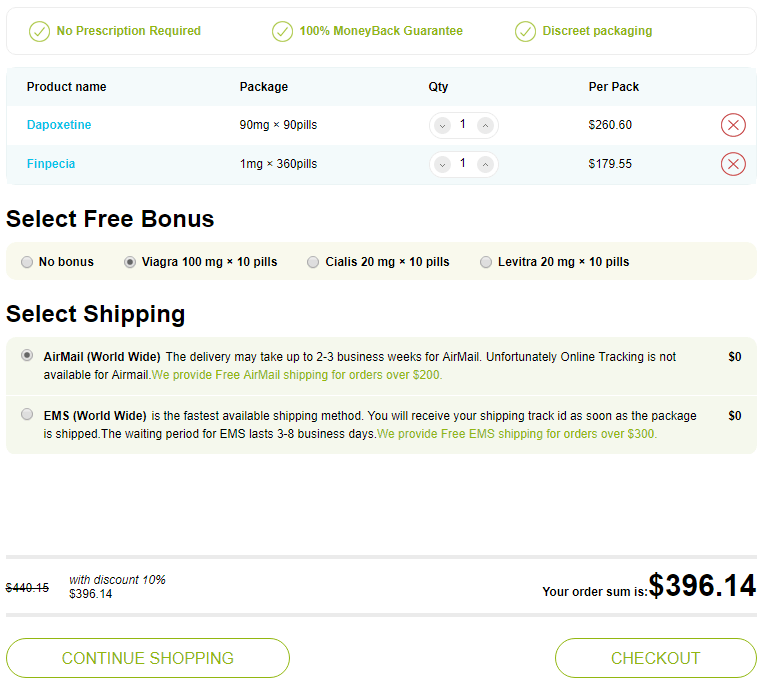
Task: Choose Cialis 20 mg bonus
Action: [x=313, y=262]
